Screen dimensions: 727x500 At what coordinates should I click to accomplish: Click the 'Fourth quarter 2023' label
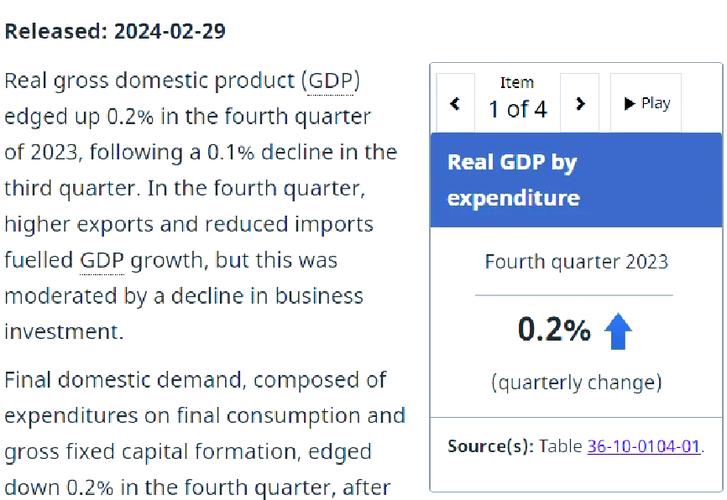(576, 262)
